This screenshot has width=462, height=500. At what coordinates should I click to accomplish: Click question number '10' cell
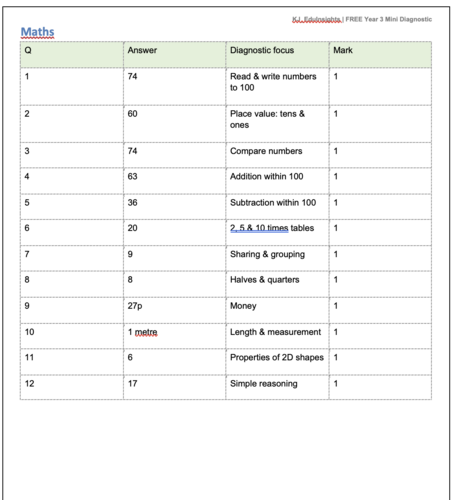72,336
